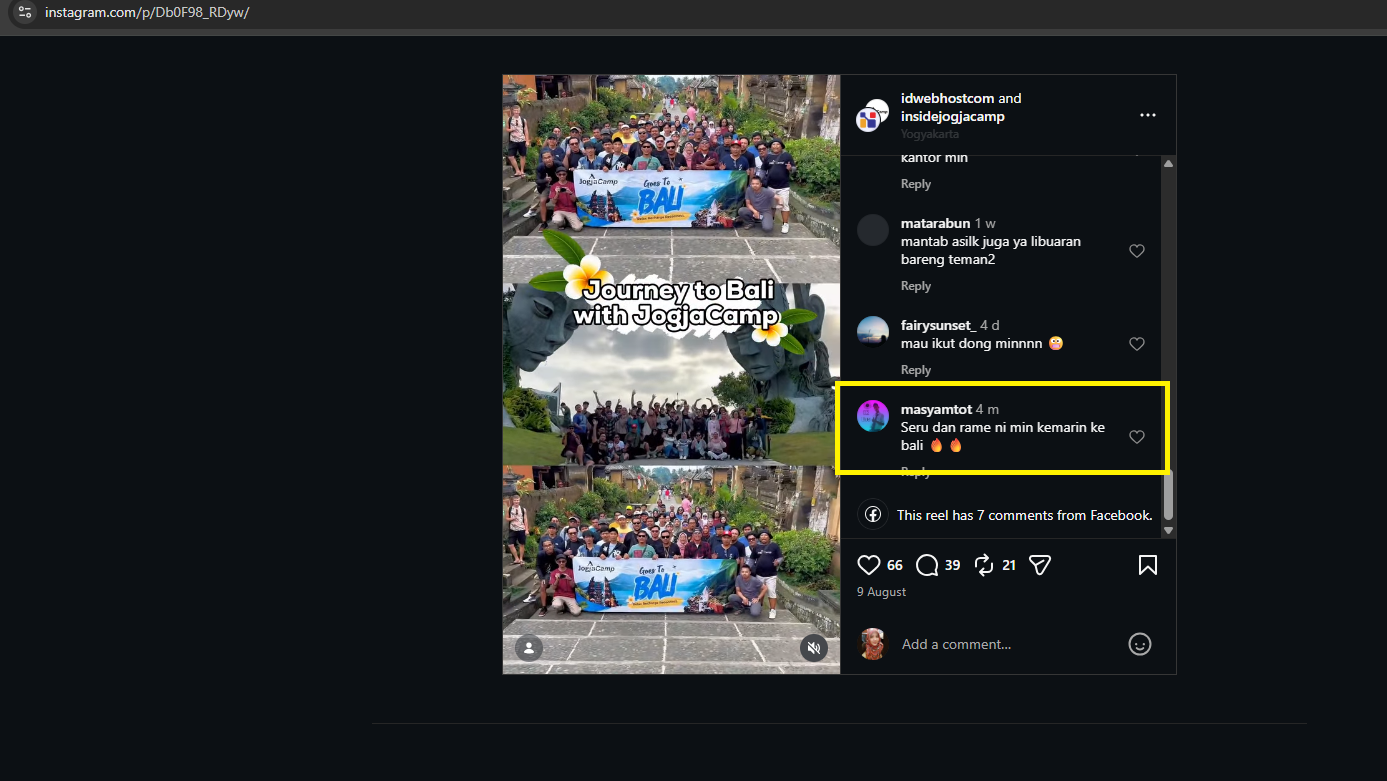Save the post with the bookmark icon

tap(1148, 565)
